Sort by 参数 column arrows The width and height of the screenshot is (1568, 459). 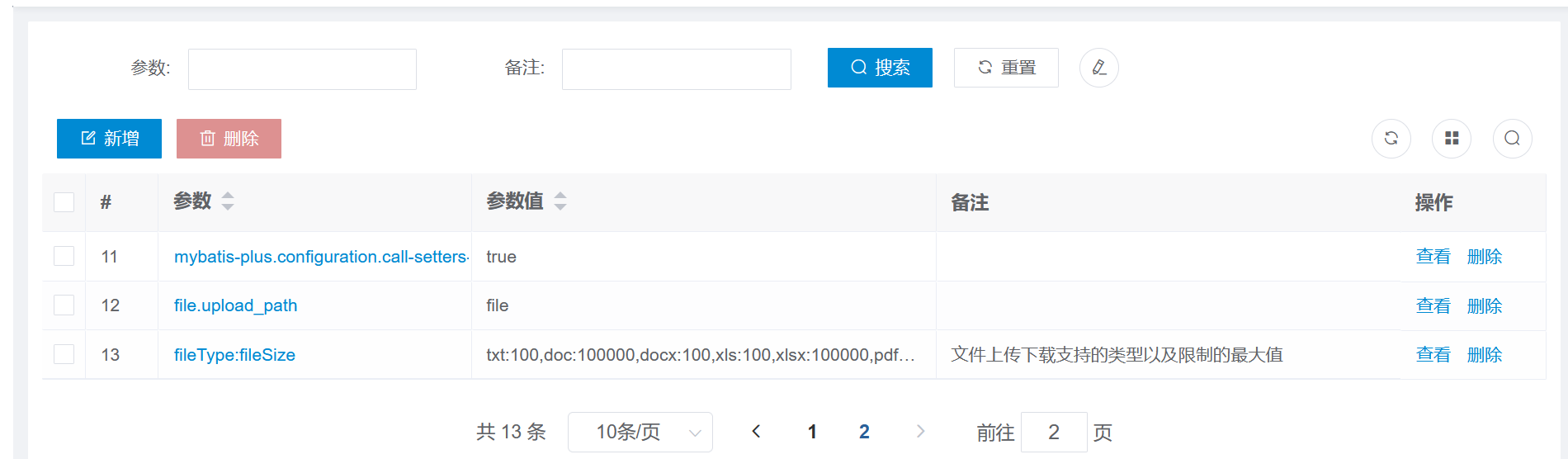tap(228, 201)
